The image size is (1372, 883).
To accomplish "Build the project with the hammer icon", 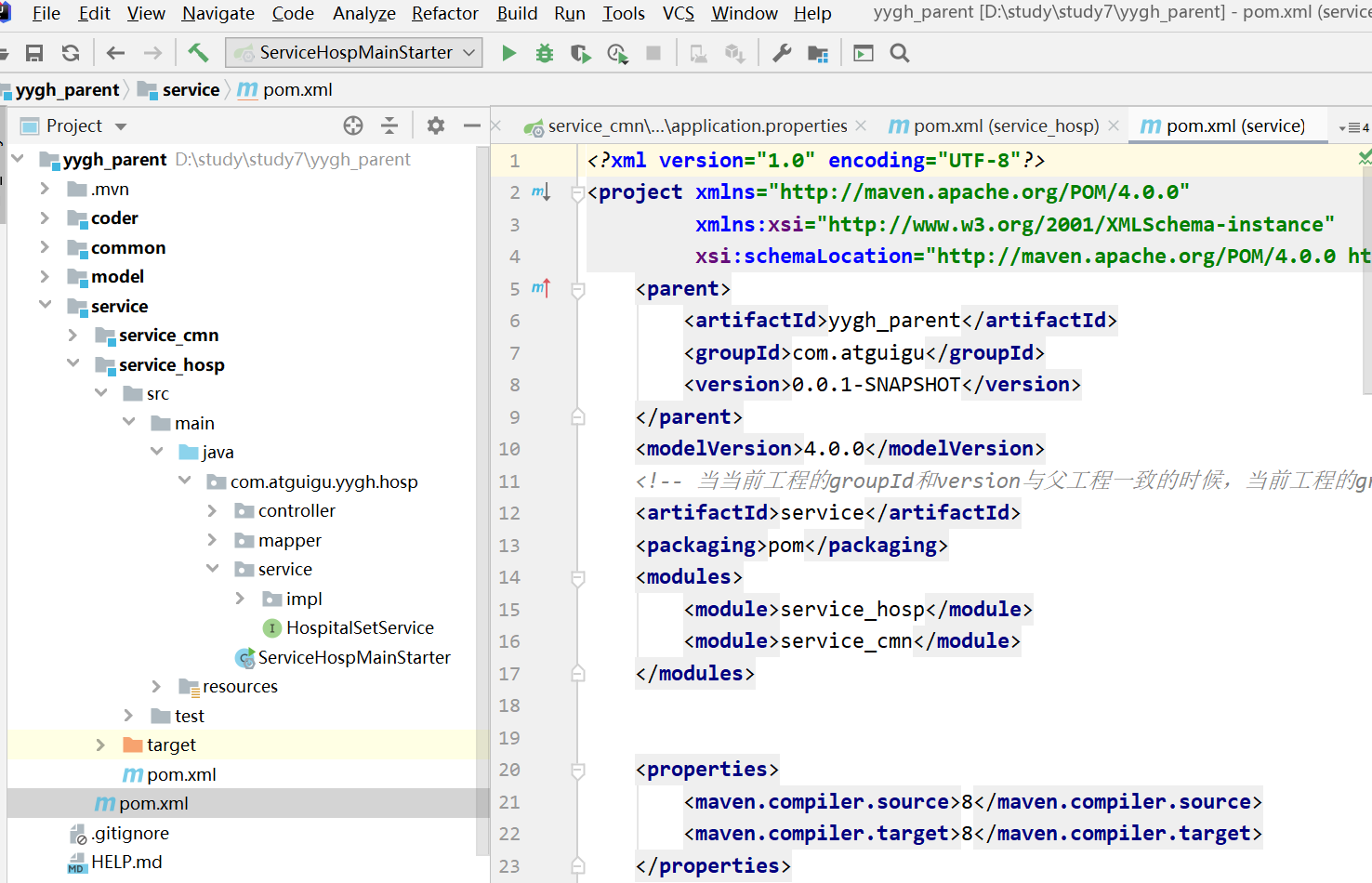I will coord(198,52).
